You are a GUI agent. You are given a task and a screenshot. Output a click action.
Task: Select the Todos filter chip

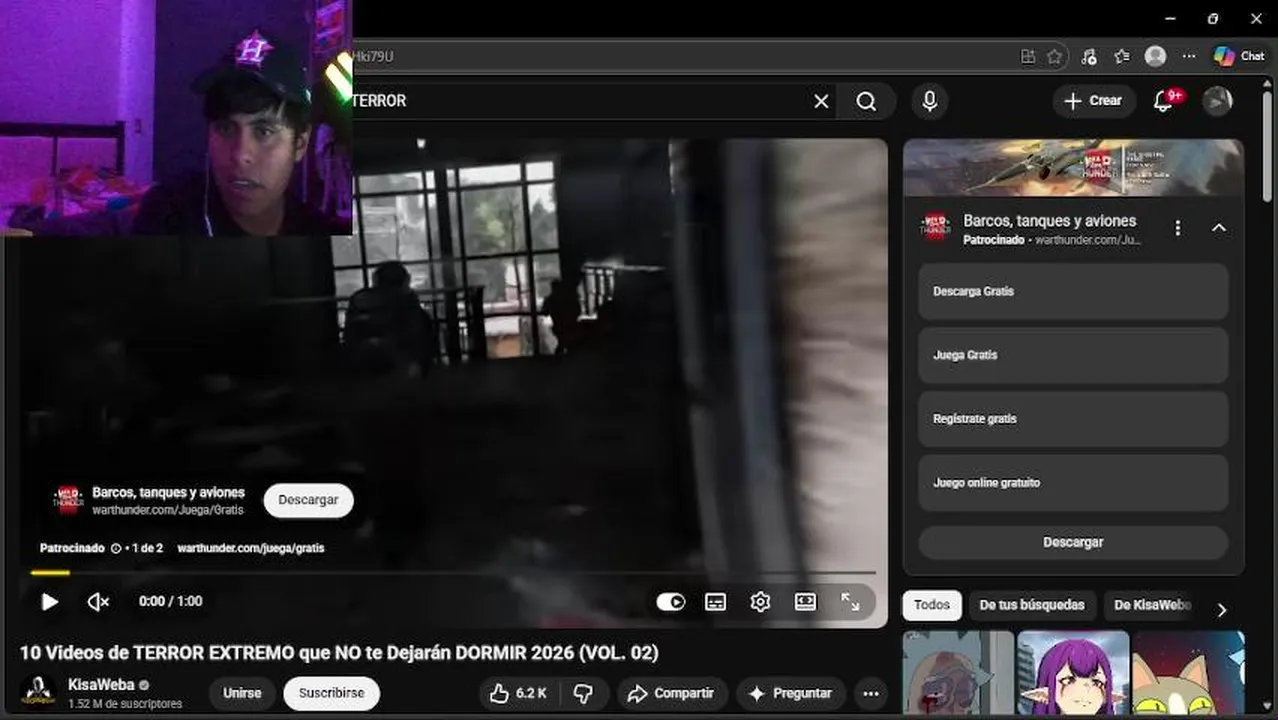pos(932,605)
